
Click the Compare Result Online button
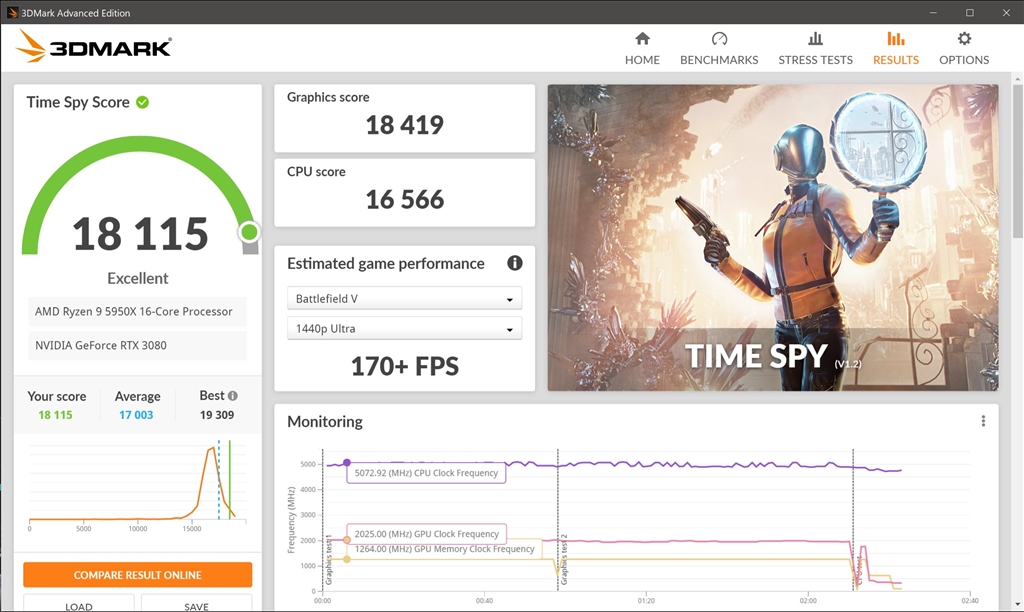point(138,575)
